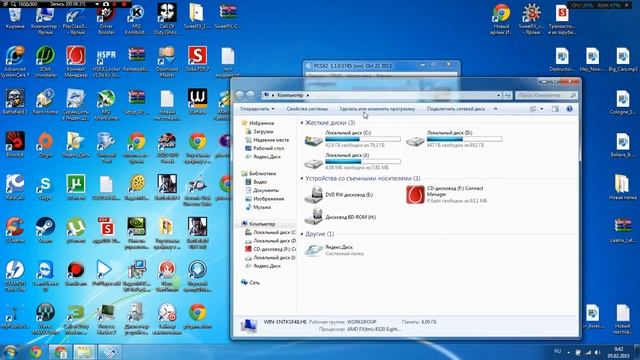Open HSPA Locker desktop shortcut

[x=106, y=62]
